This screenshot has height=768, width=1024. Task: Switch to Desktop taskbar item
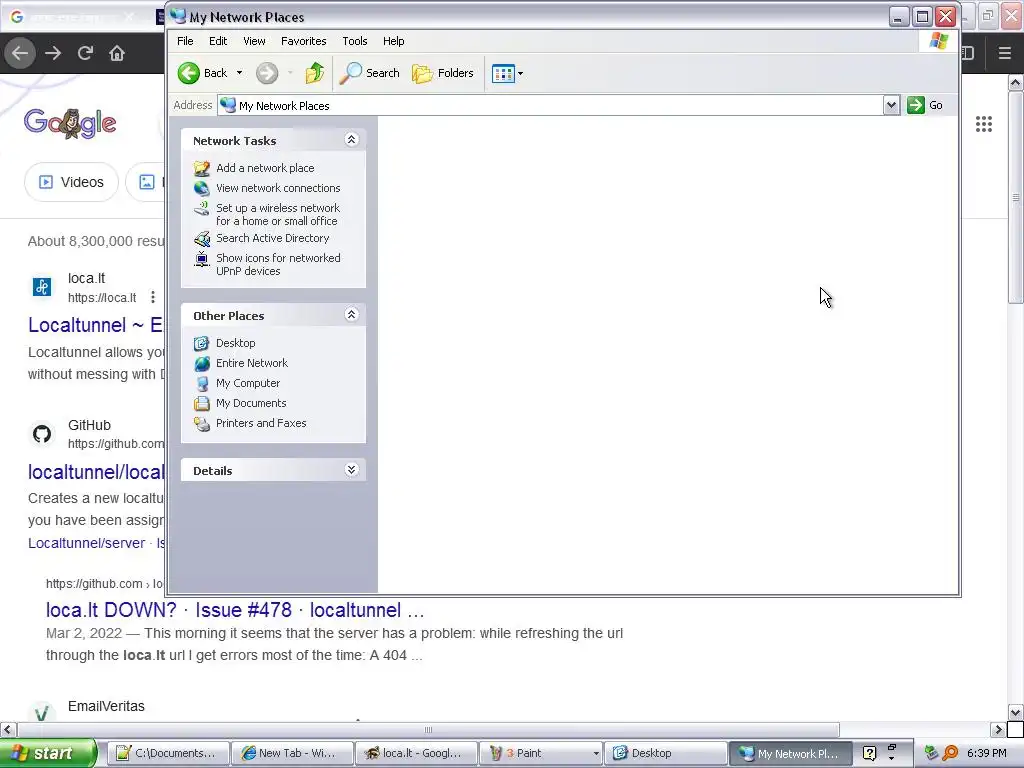click(x=665, y=753)
